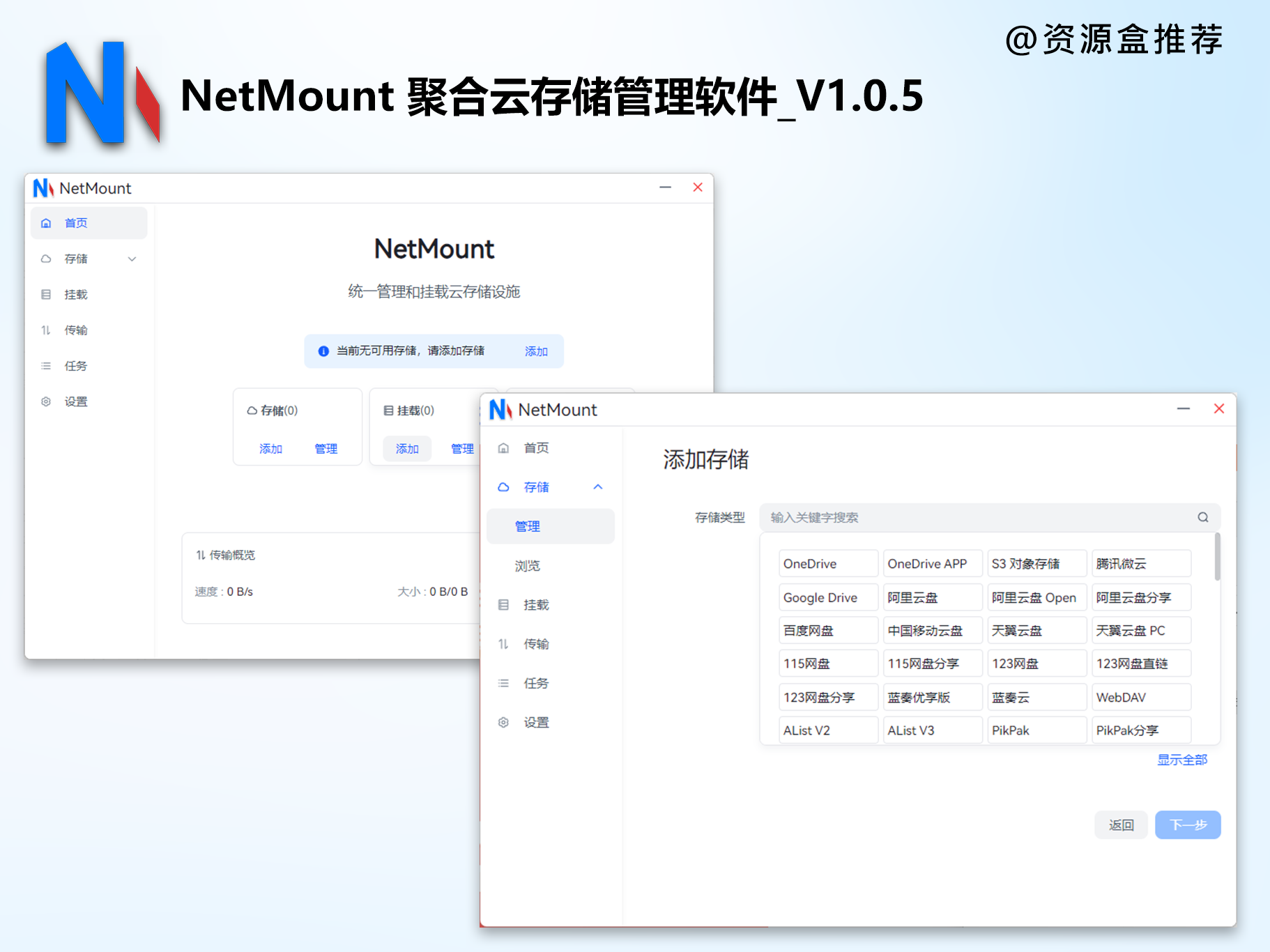
Task: Select OneDrive APP storage type
Action: (x=933, y=564)
